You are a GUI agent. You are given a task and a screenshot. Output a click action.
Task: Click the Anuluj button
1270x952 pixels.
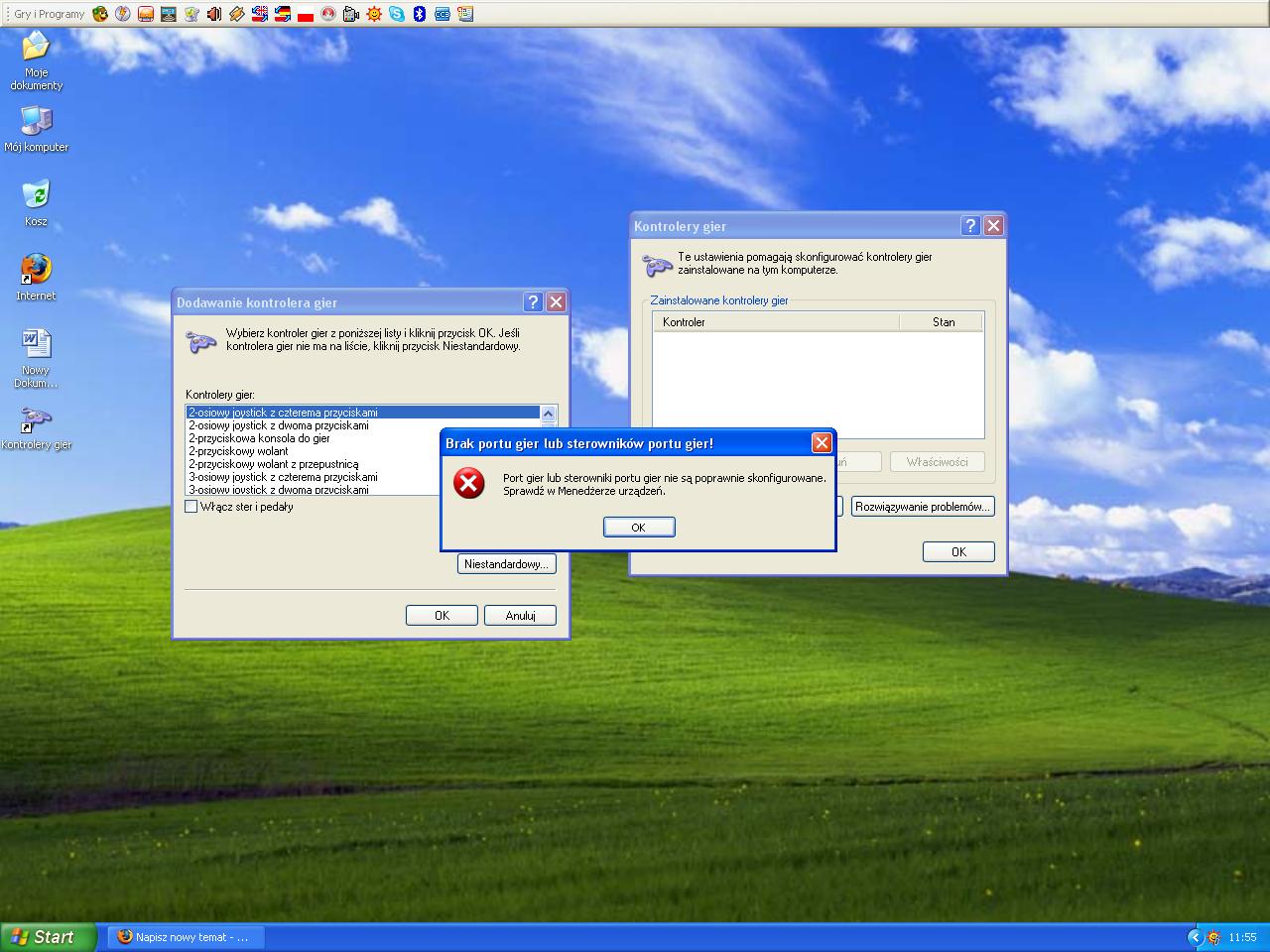point(520,616)
